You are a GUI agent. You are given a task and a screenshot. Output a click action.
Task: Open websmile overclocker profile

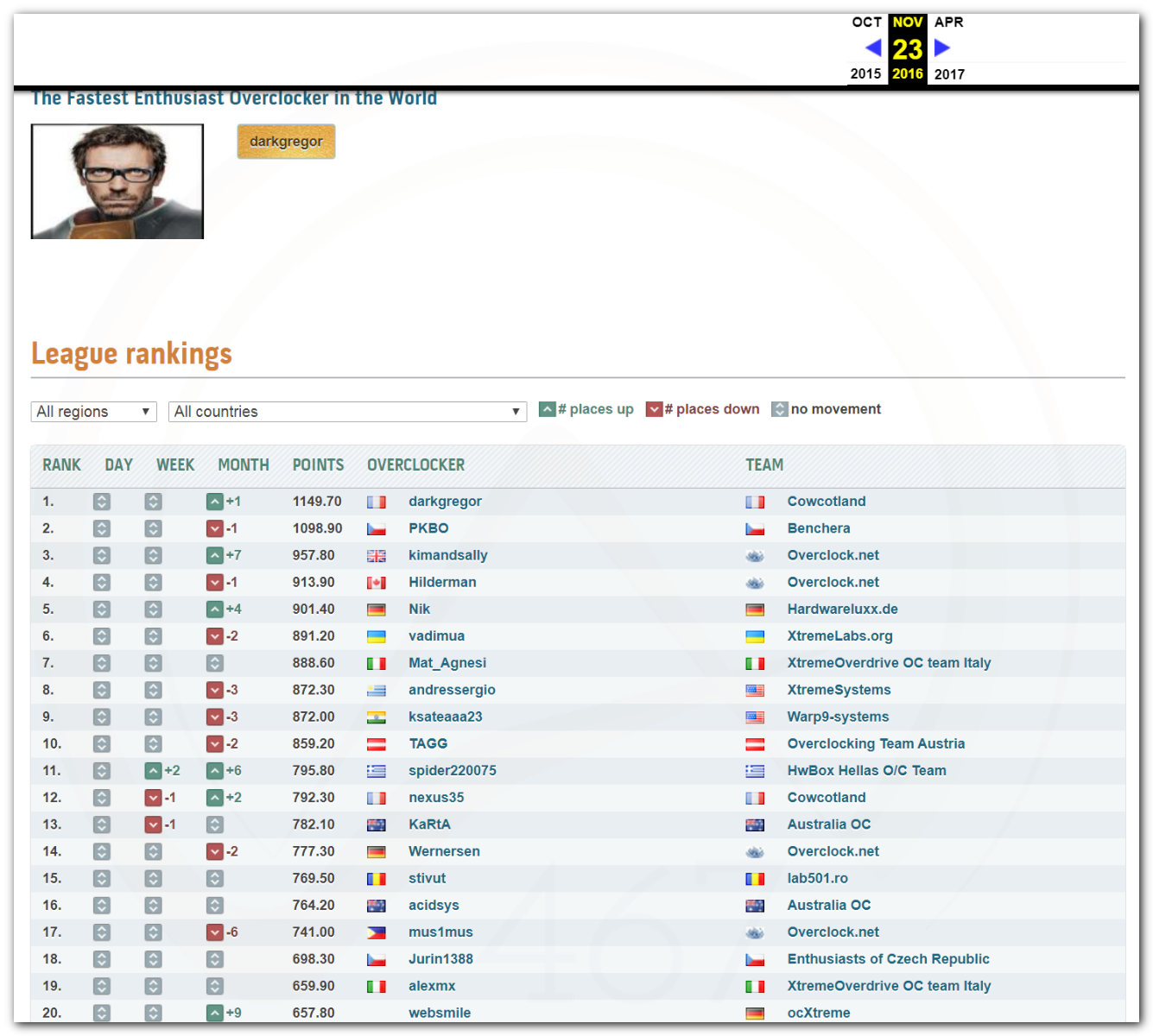[440, 1013]
